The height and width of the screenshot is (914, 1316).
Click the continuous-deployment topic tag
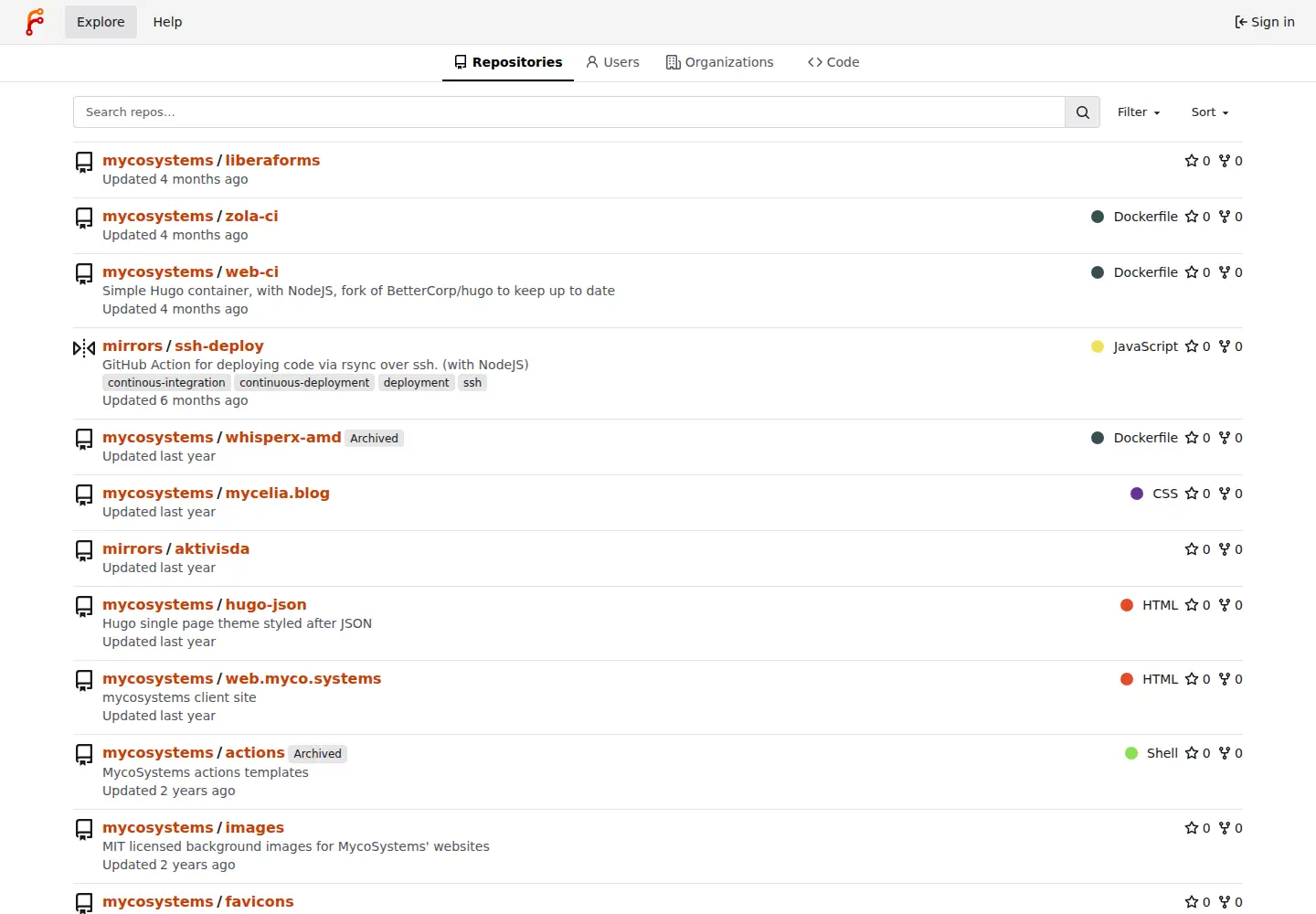(x=304, y=383)
